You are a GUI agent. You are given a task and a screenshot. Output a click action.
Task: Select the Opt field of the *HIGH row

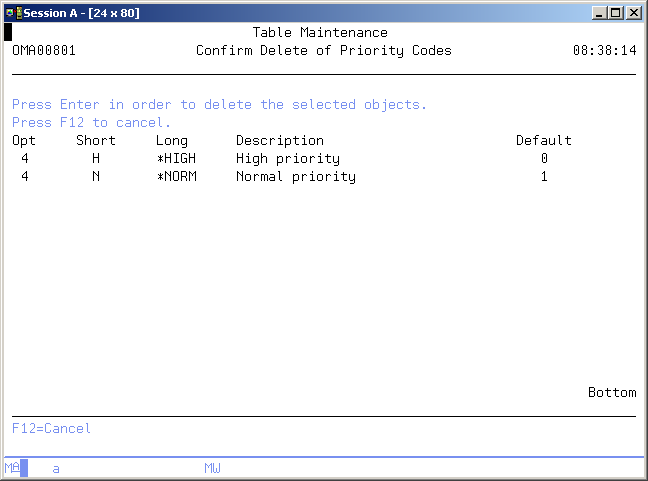[x=24, y=159]
